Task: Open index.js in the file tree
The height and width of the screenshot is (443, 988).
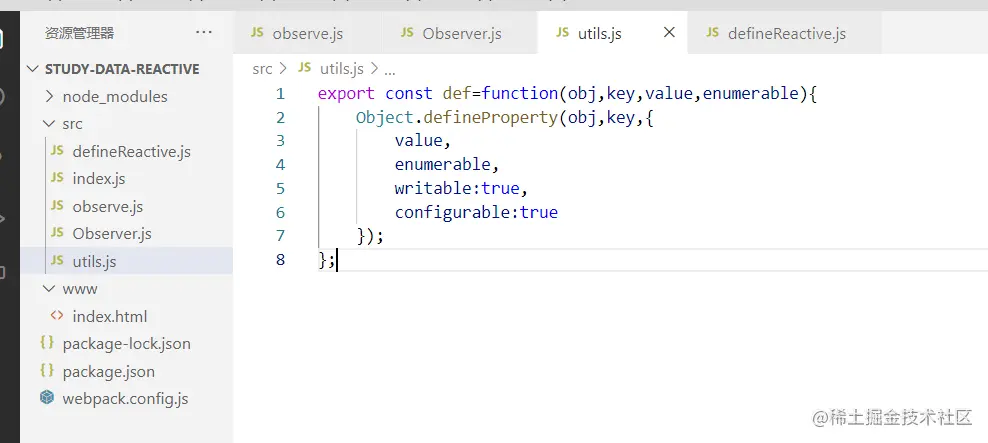Action: 98,178
